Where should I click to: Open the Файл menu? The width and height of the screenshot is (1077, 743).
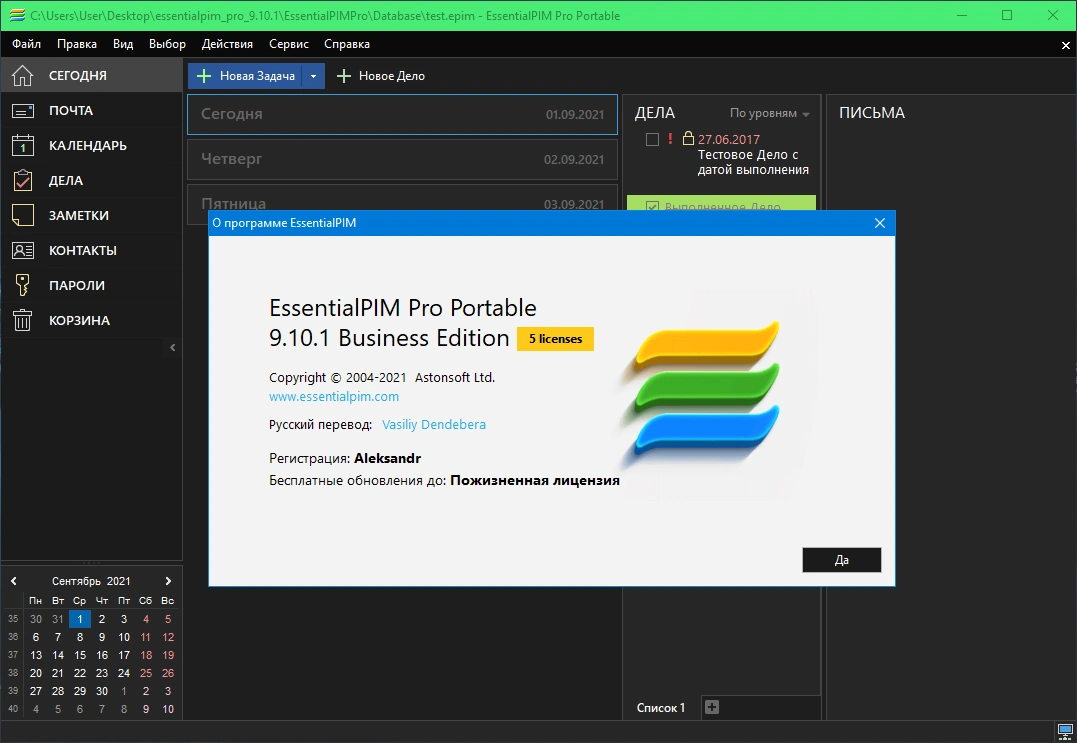(x=26, y=44)
